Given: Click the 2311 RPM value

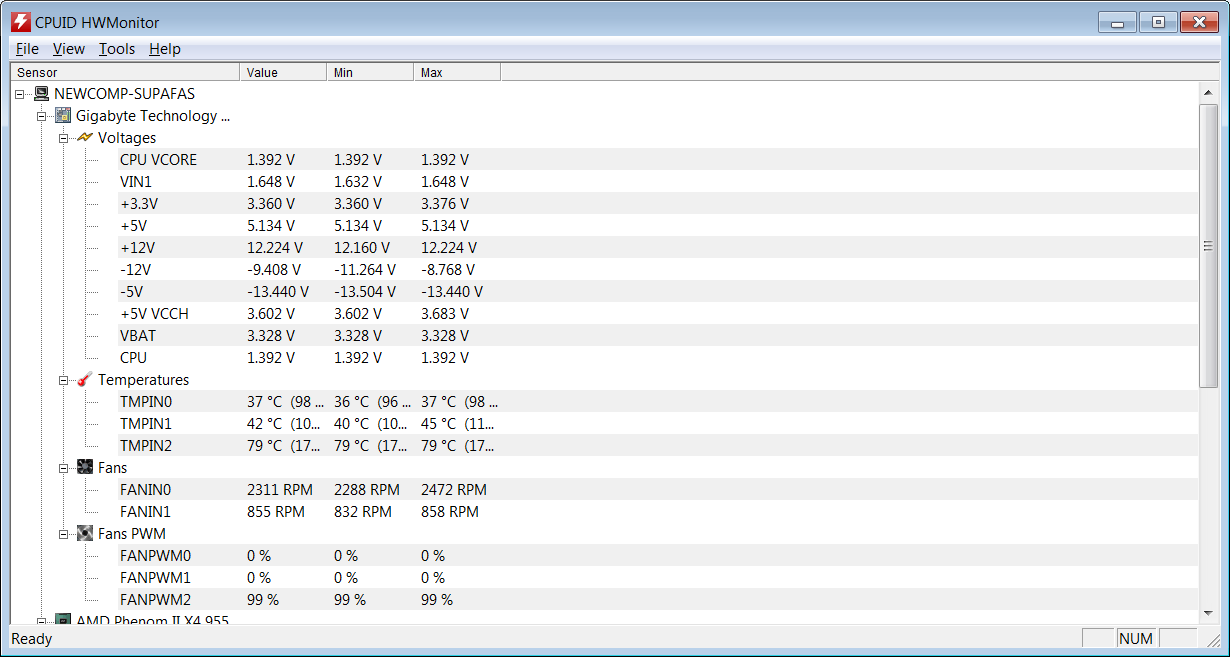Looking at the screenshot, I should tap(280, 490).
